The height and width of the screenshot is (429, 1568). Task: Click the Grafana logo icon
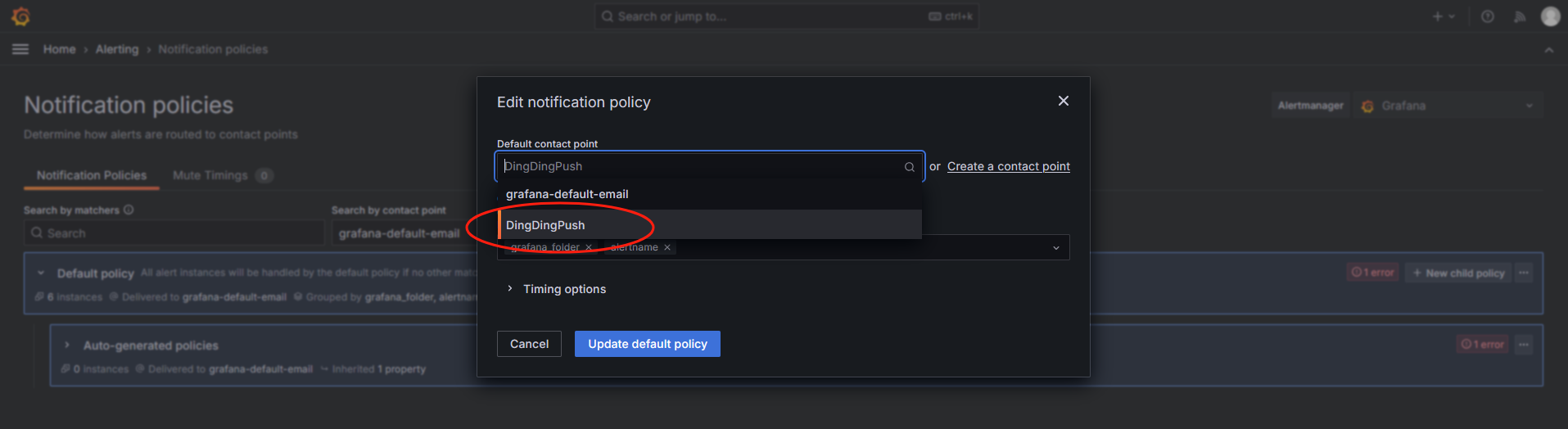click(20, 16)
